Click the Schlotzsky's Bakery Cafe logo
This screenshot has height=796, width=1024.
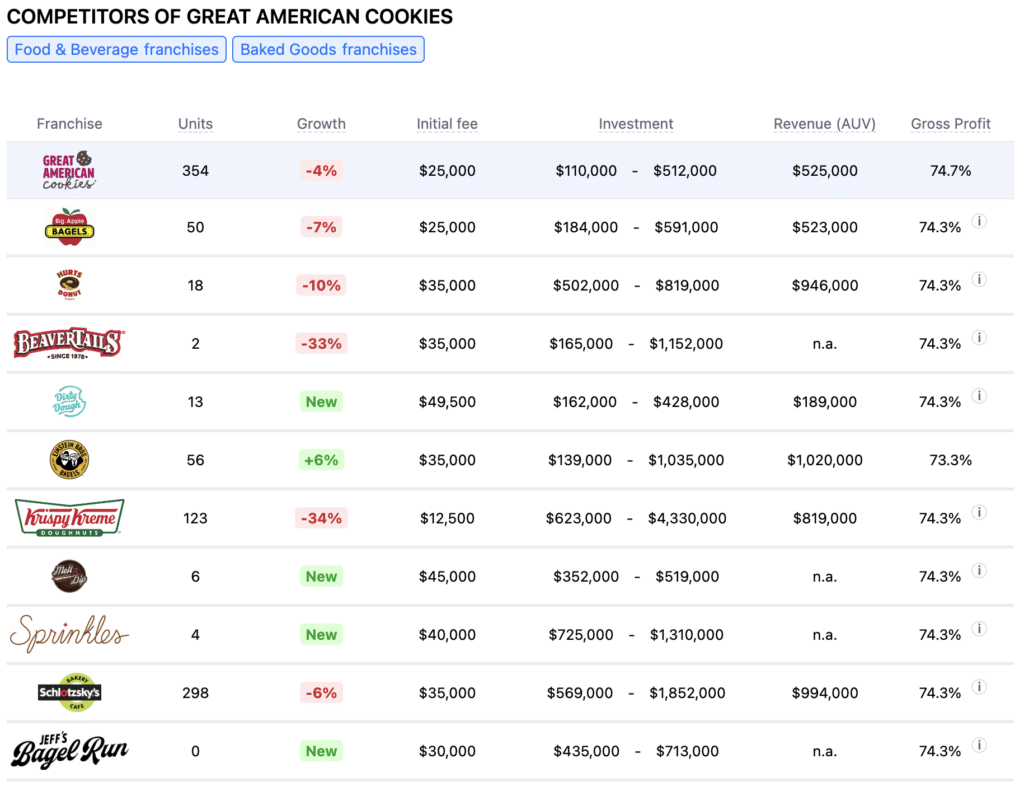(69, 692)
